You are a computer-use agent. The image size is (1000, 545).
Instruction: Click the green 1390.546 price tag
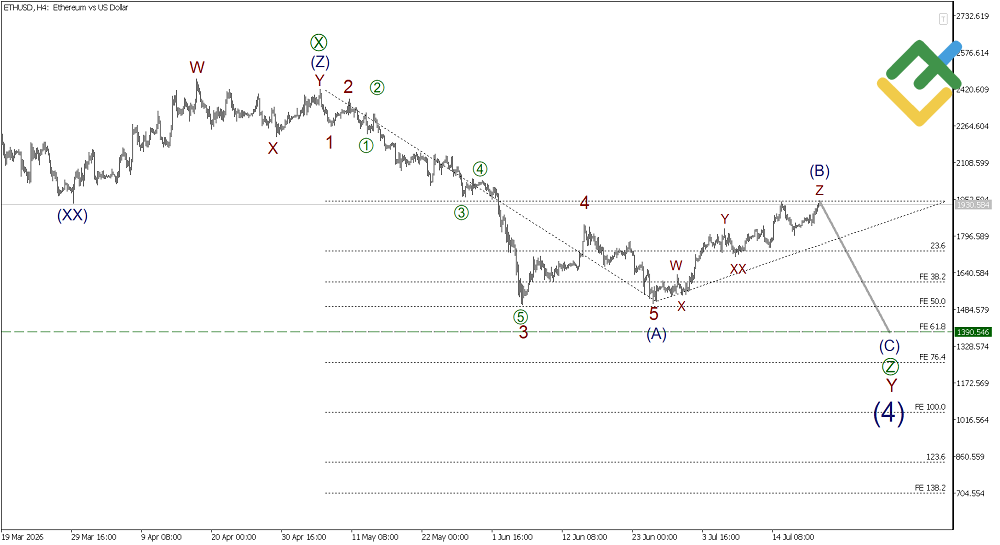(x=973, y=332)
